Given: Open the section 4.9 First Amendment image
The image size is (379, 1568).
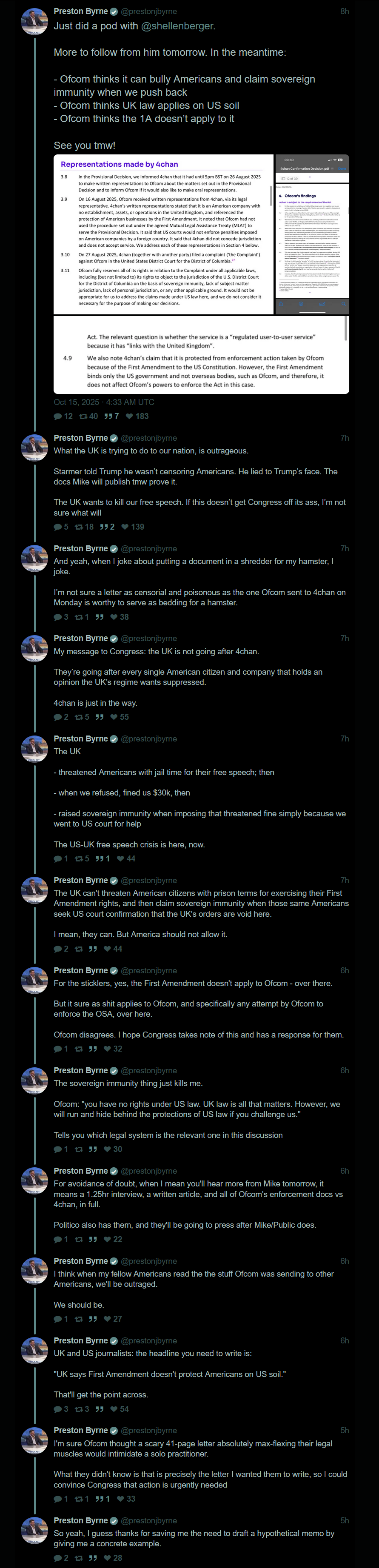Looking at the screenshot, I should (201, 354).
